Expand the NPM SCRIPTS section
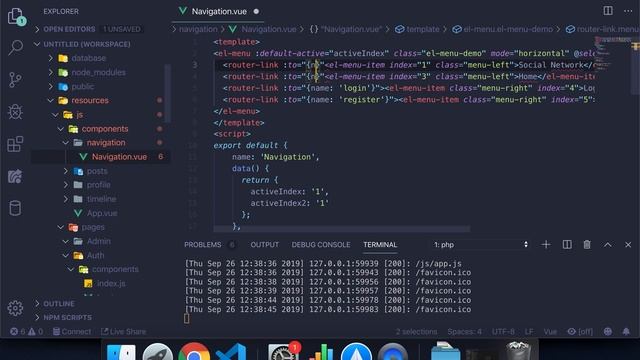This screenshot has width=640, height=360. click(x=67, y=318)
